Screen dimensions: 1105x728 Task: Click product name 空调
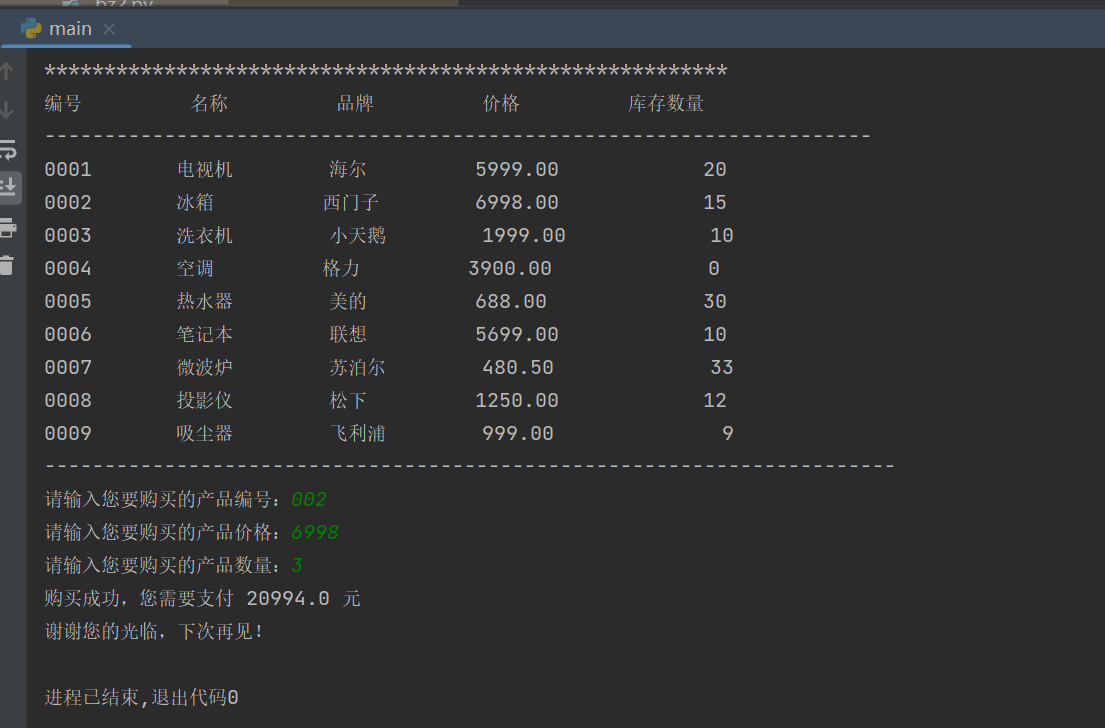(x=195, y=269)
